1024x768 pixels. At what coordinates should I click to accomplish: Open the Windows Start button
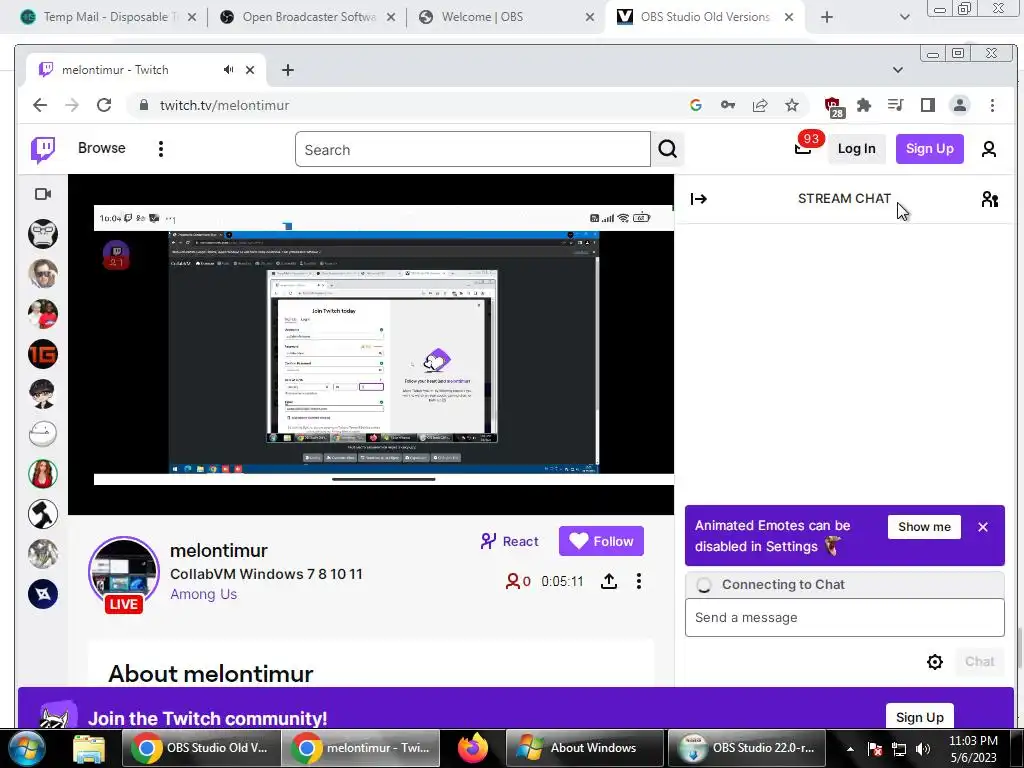tap(27, 748)
